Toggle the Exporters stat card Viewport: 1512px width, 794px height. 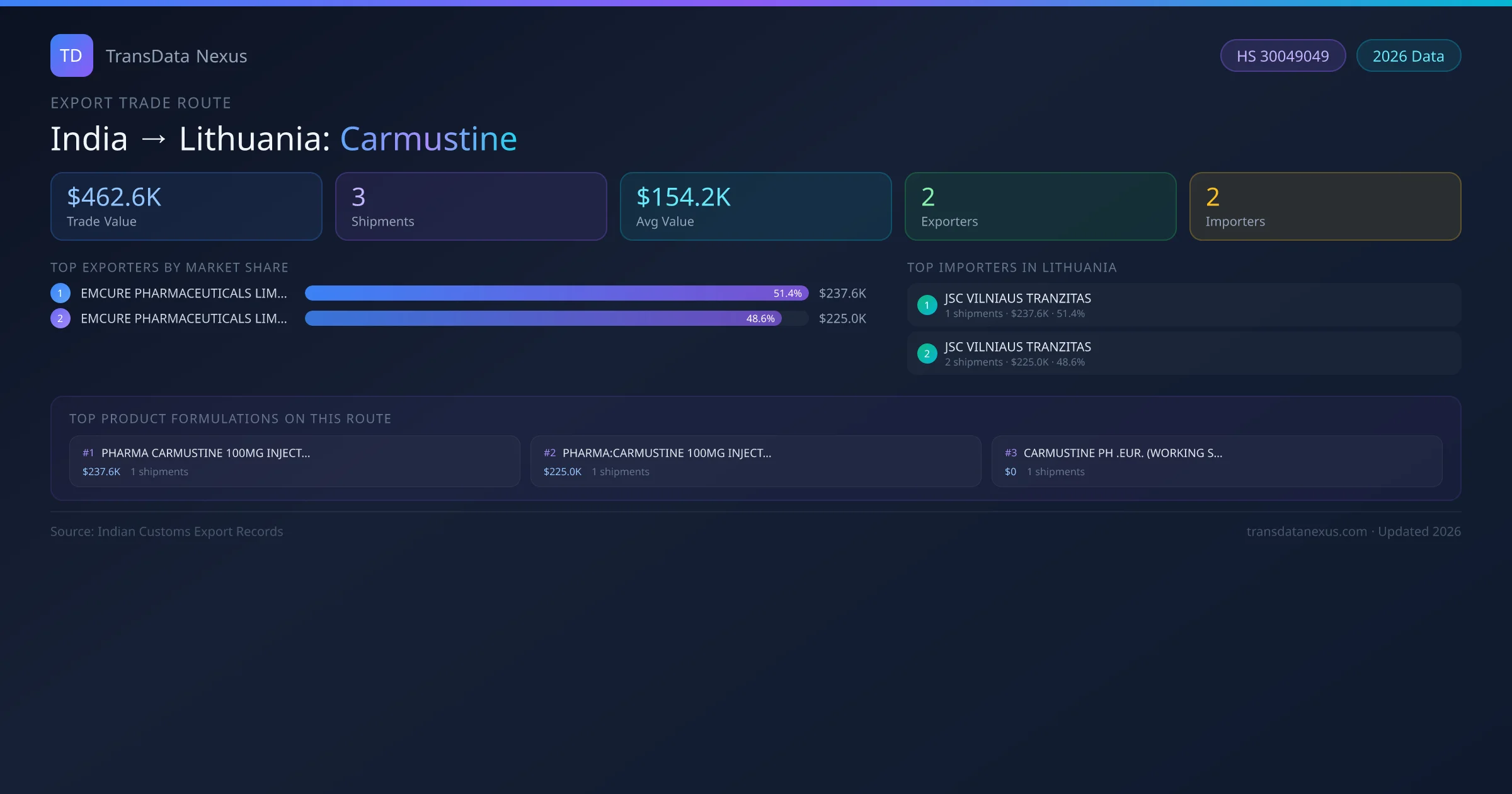coord(1040,206)
